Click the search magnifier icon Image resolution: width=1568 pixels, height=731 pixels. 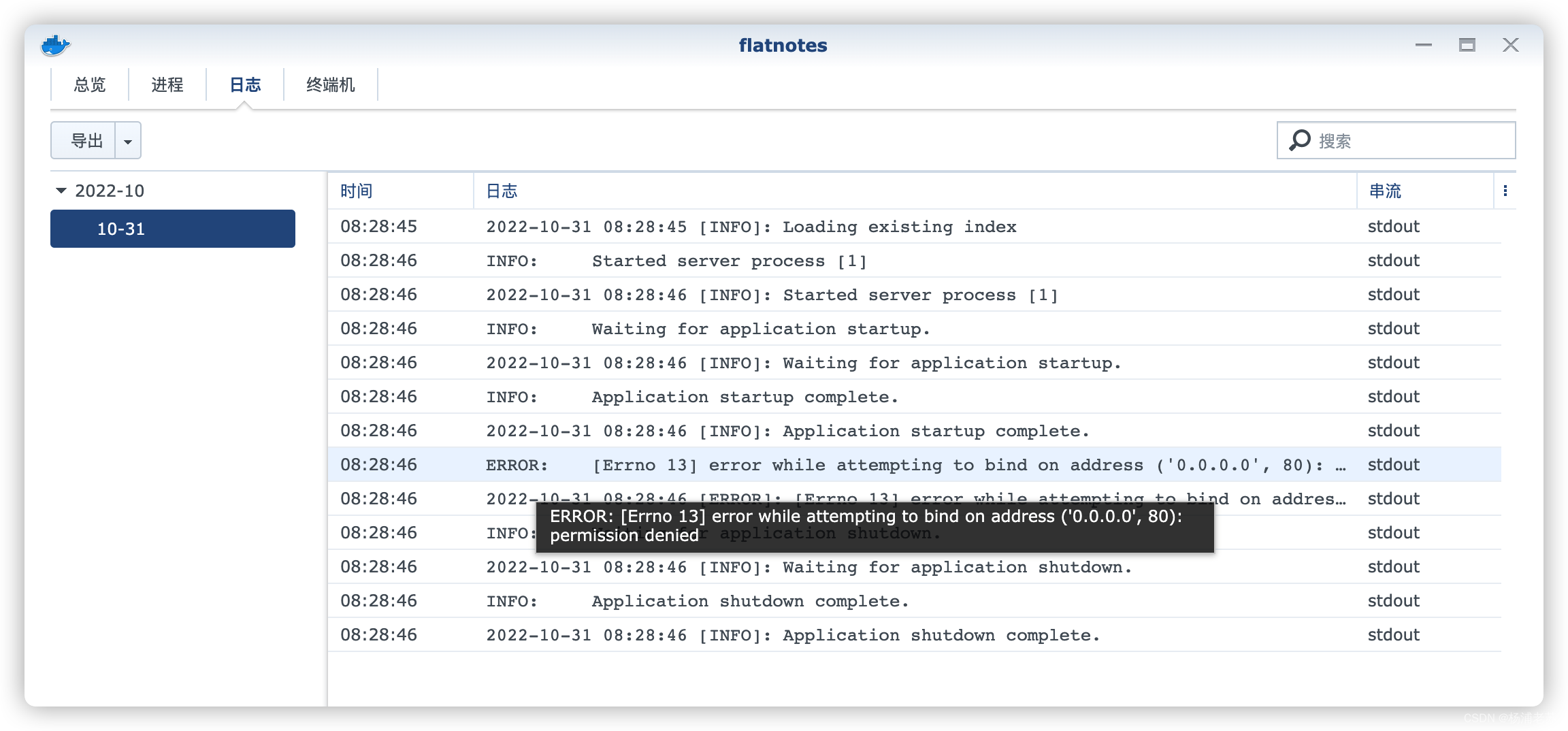[x=1299, y=140]
